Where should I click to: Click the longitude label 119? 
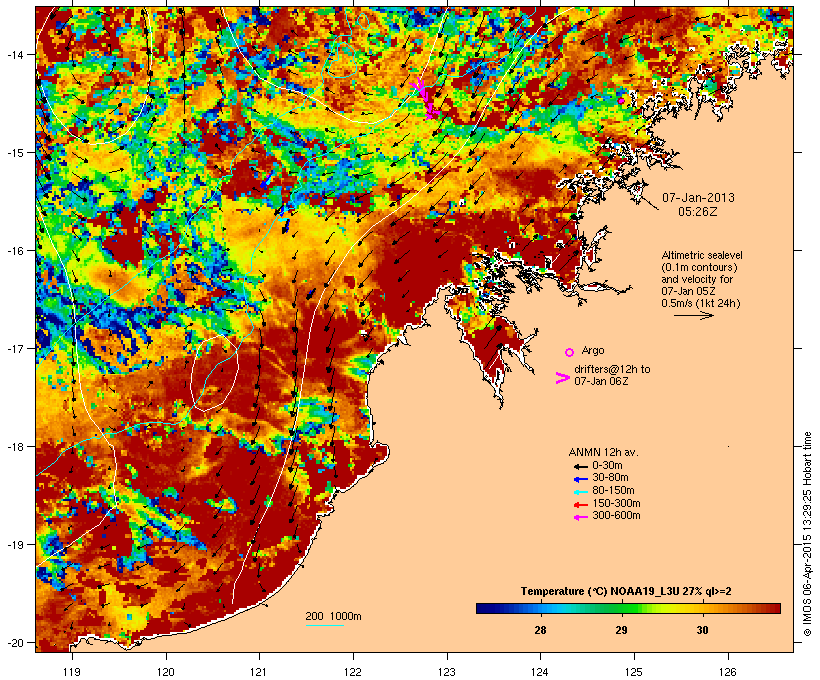[72, 671]
